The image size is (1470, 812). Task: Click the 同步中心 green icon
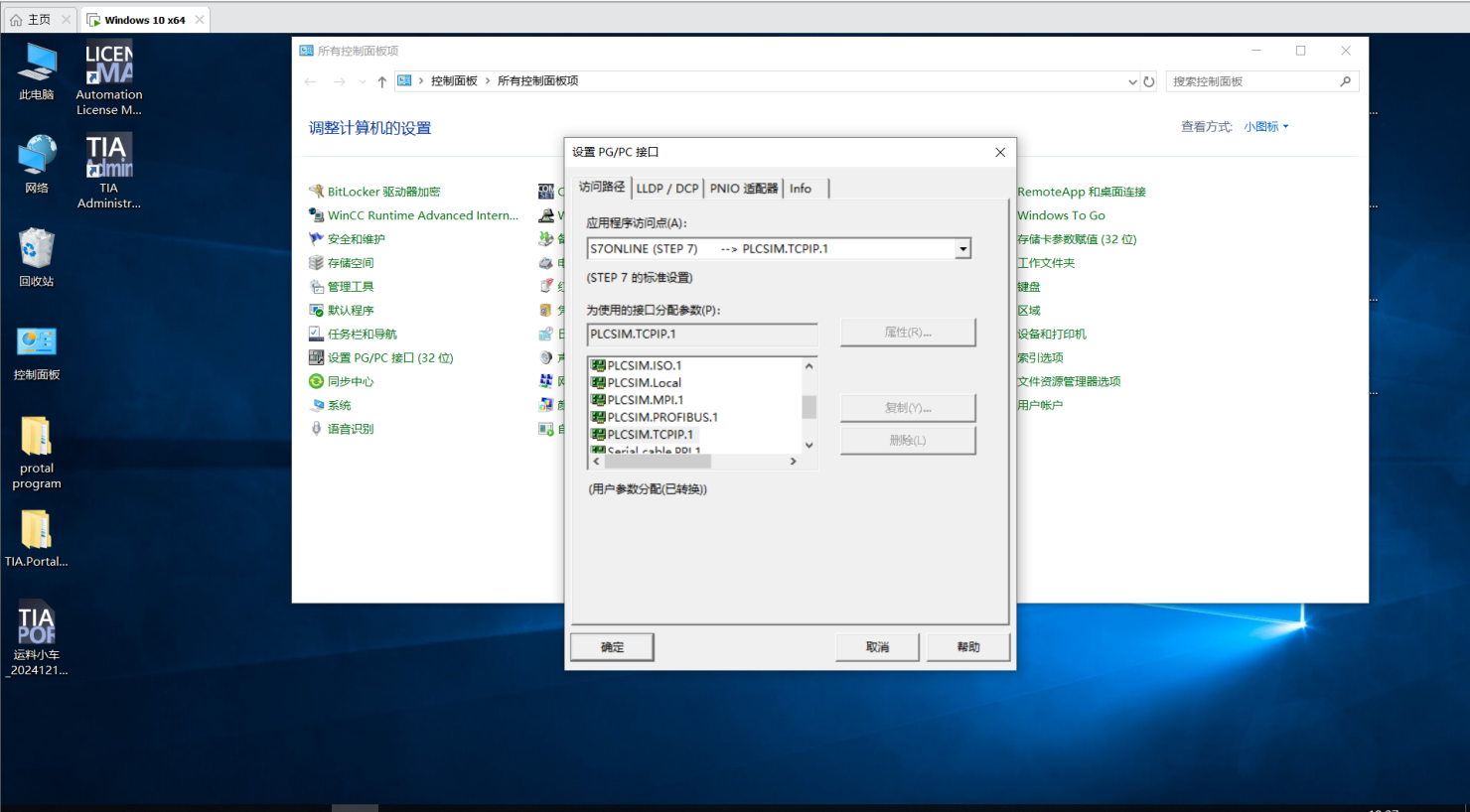point(316,382)
